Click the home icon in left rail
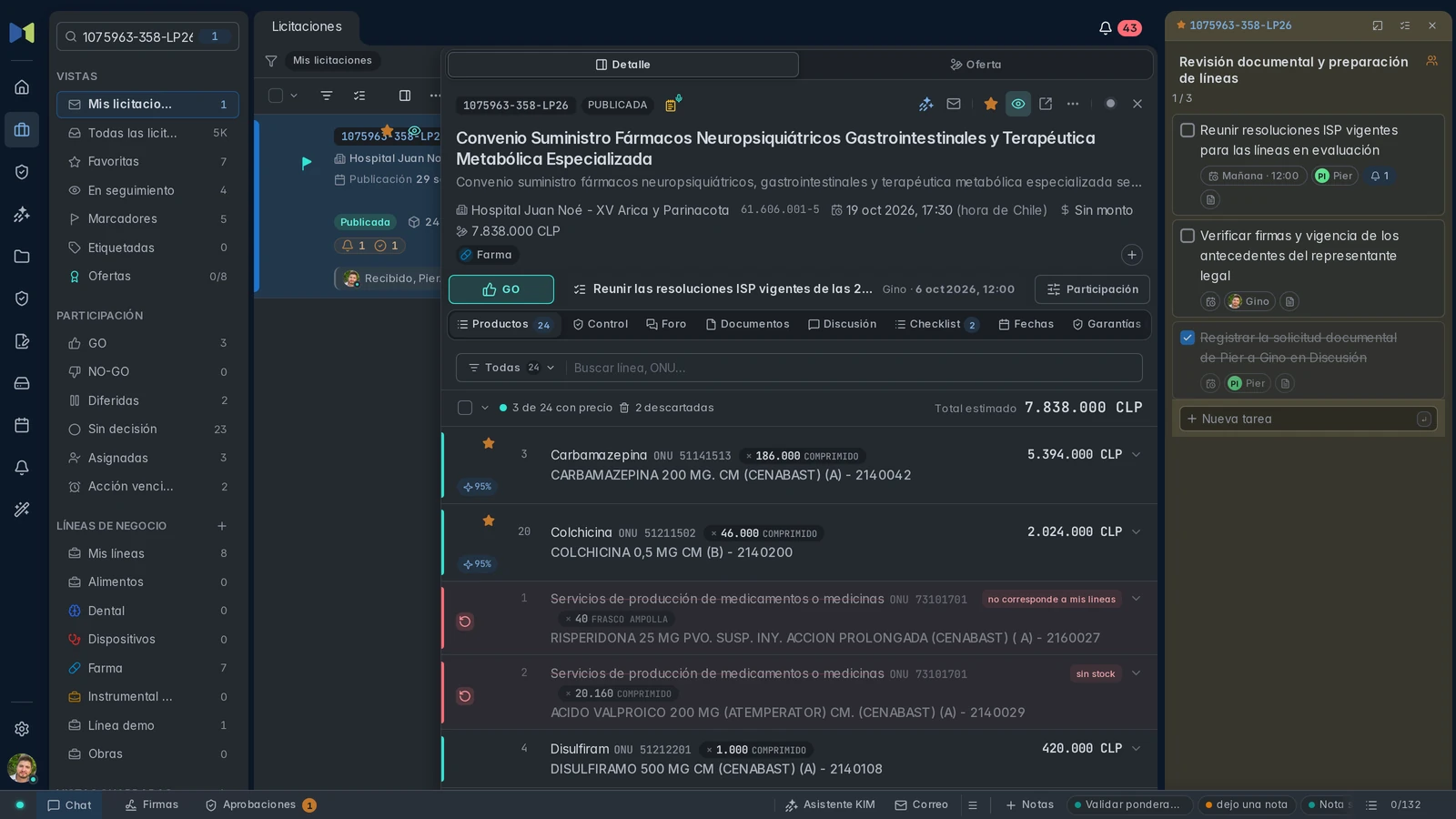Viewport: 1456px width, 819px height. (22, 87)
